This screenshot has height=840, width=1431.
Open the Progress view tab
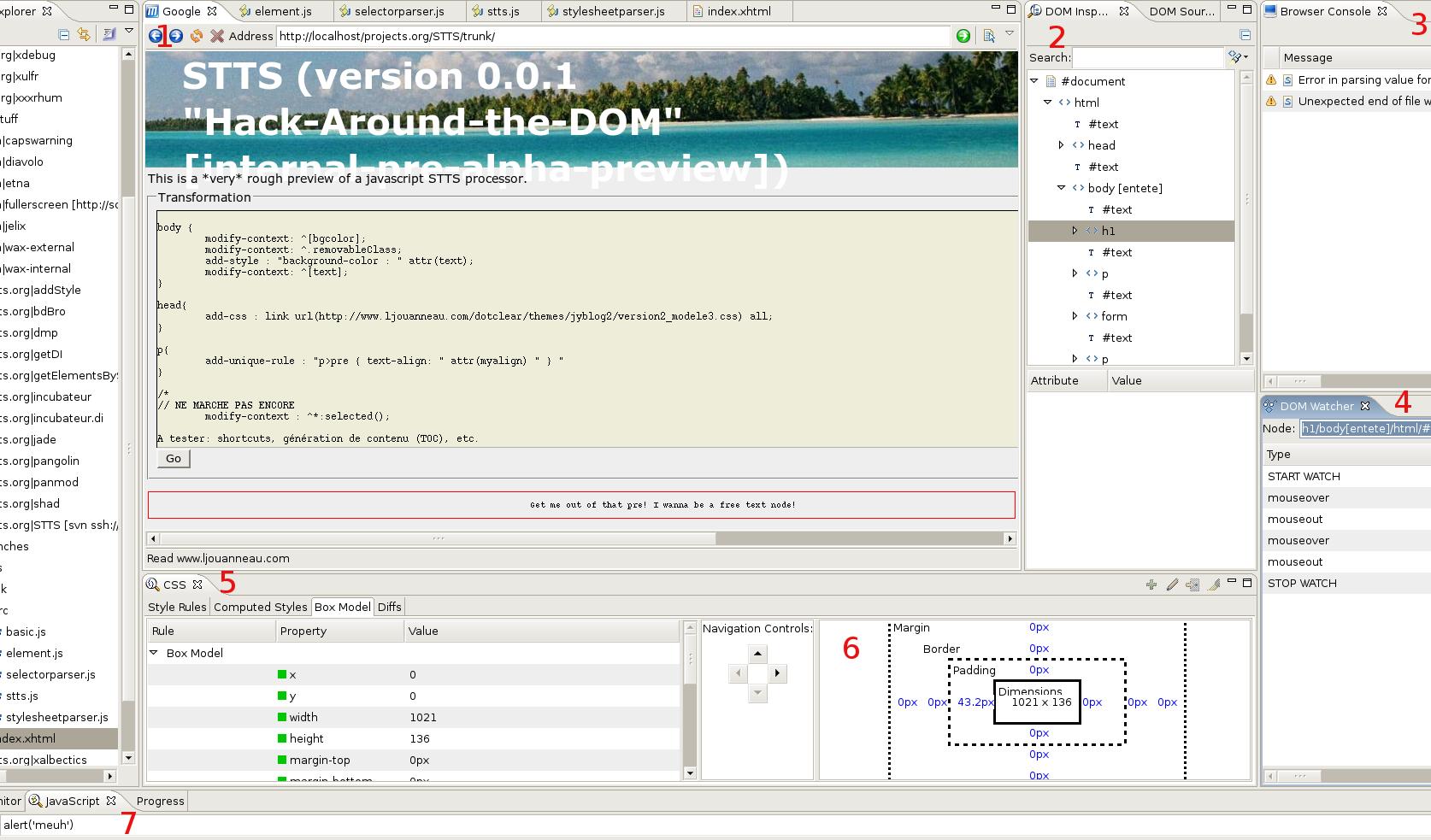coord(160,801)
